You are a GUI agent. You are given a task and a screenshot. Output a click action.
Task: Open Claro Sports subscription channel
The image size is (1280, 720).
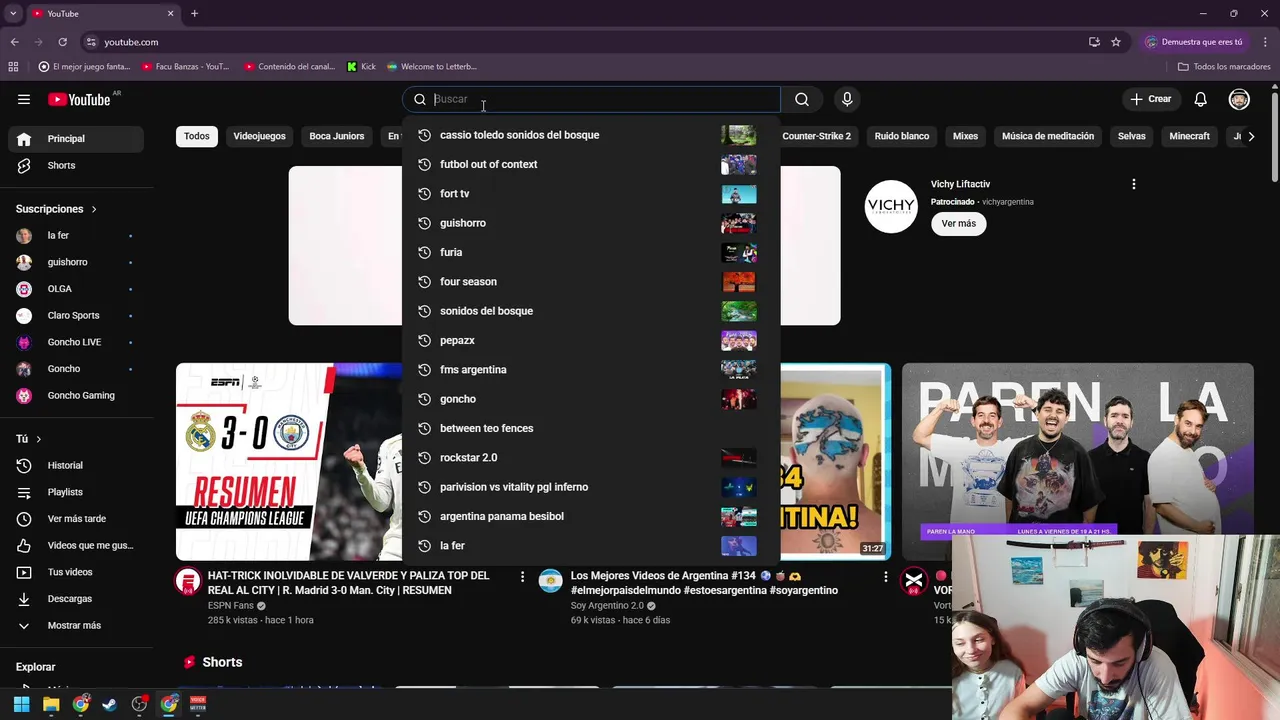pyautogui.click(x=78, y=315)
